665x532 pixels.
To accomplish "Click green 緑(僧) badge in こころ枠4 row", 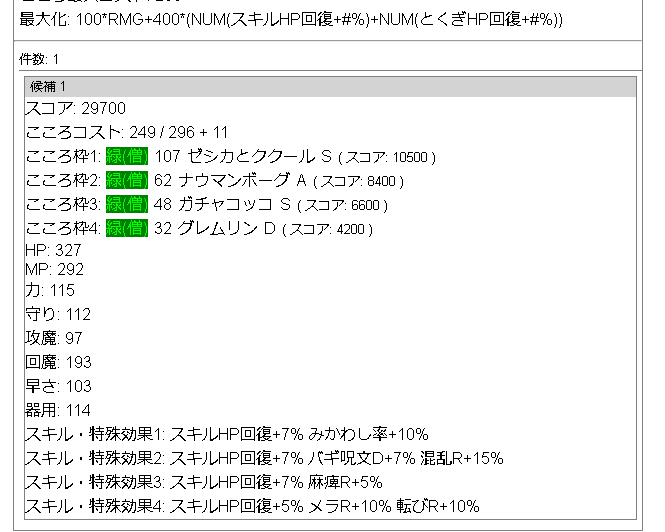I will tap(127, 228).
